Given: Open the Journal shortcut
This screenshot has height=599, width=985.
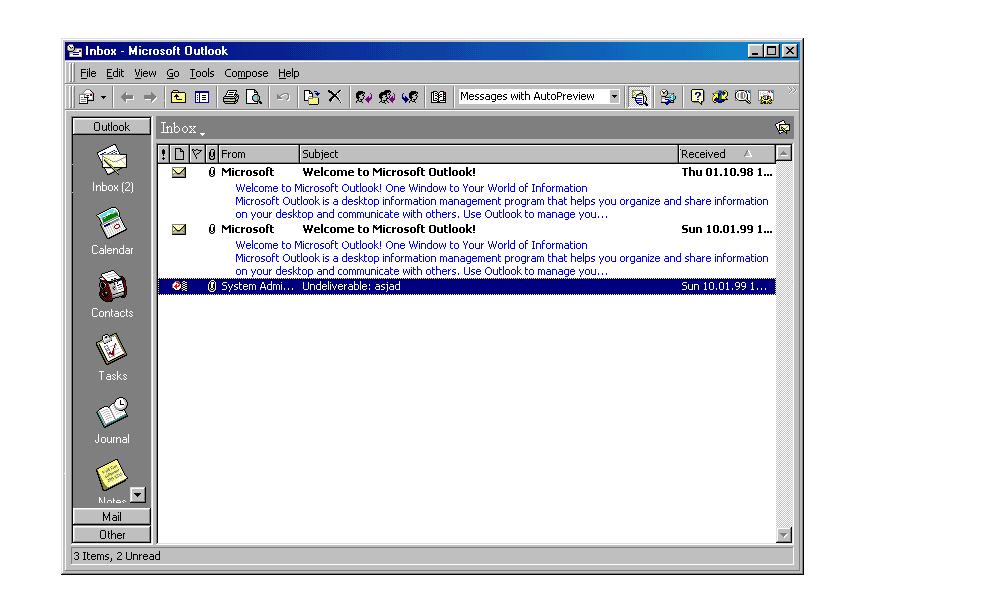Looking at the screenshot, I should [112, 420].
